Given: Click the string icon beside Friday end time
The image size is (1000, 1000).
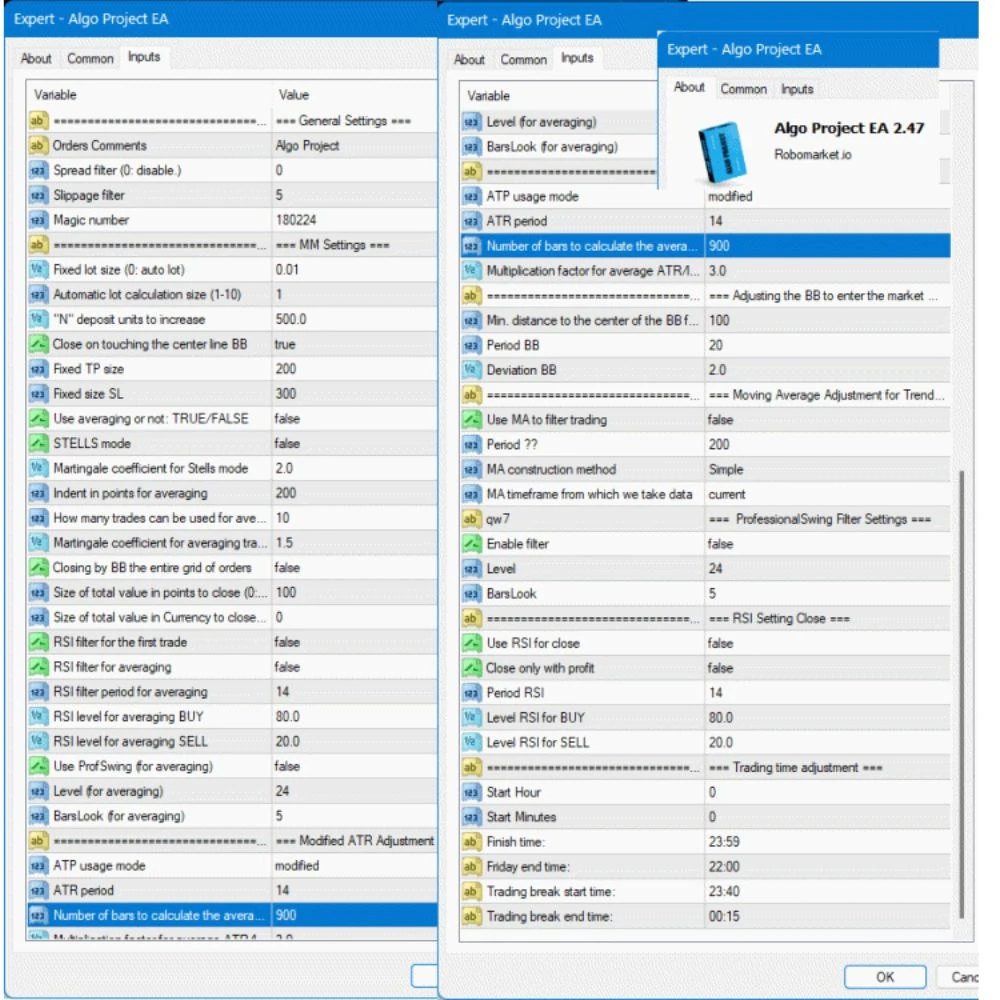Looking at the screenshot, I should (x=471, y=867).
